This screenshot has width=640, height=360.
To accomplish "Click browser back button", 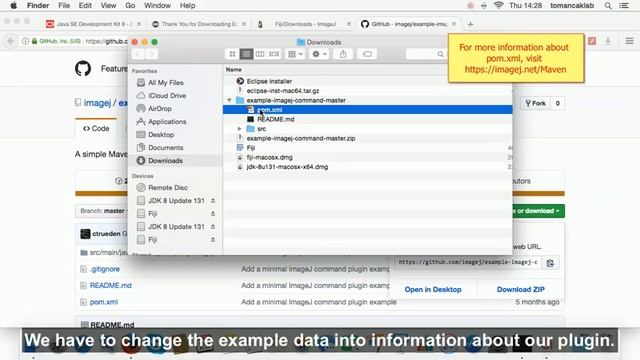I will 11,41.
